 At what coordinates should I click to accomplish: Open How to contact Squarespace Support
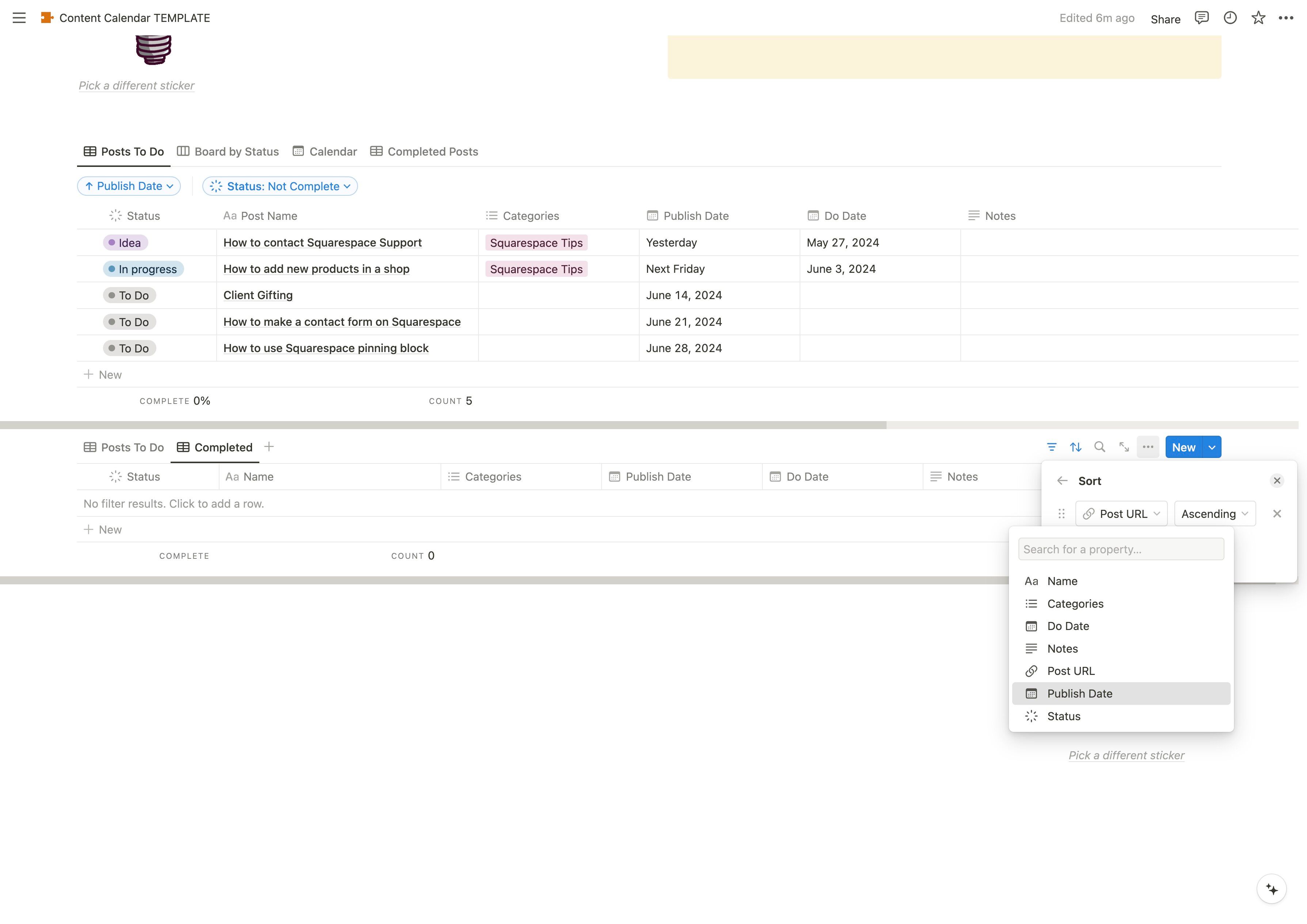click(322, 243)
